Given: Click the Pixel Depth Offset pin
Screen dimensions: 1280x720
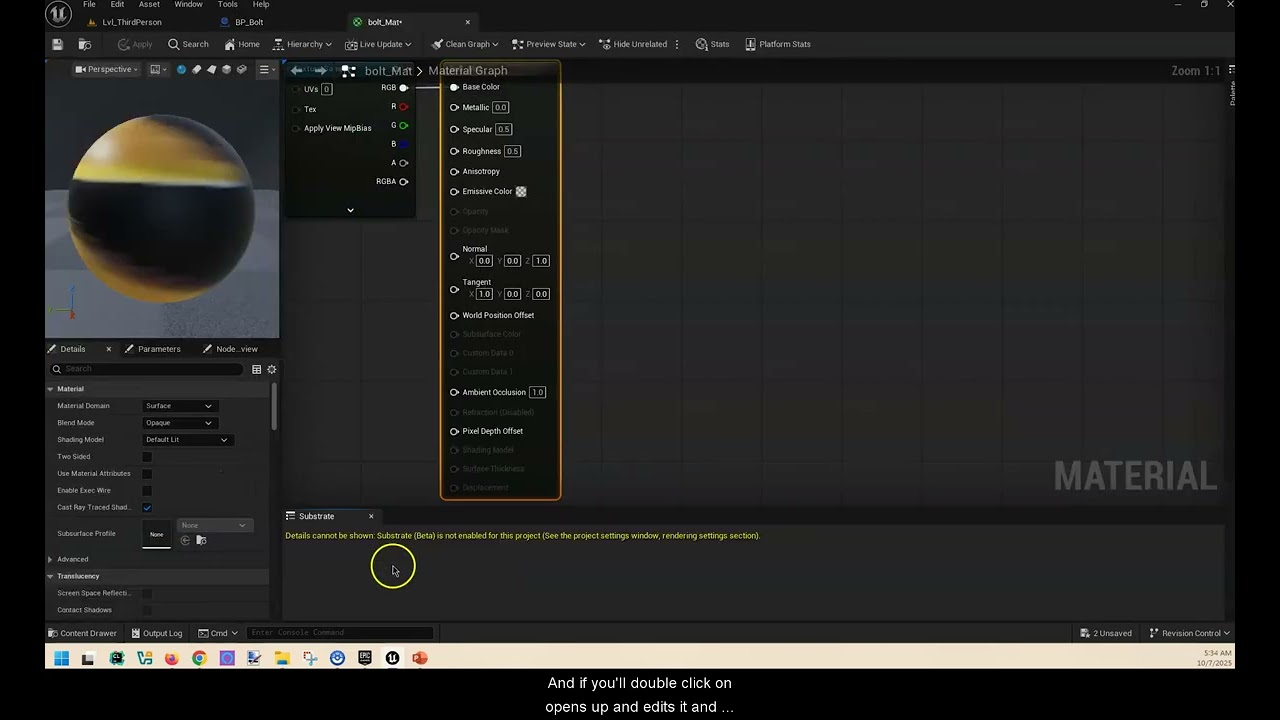Looking at the screenshot, I should pyautogui.click(x=454, y=431).
